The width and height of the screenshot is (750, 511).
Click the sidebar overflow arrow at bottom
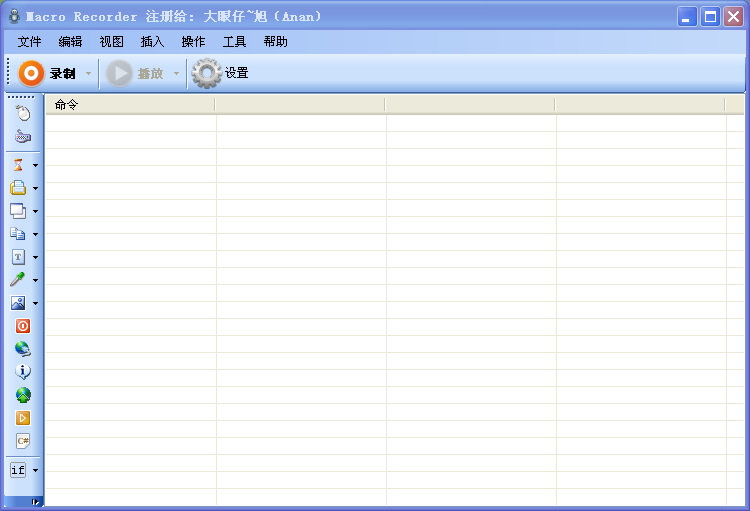[x=35, y=502]
